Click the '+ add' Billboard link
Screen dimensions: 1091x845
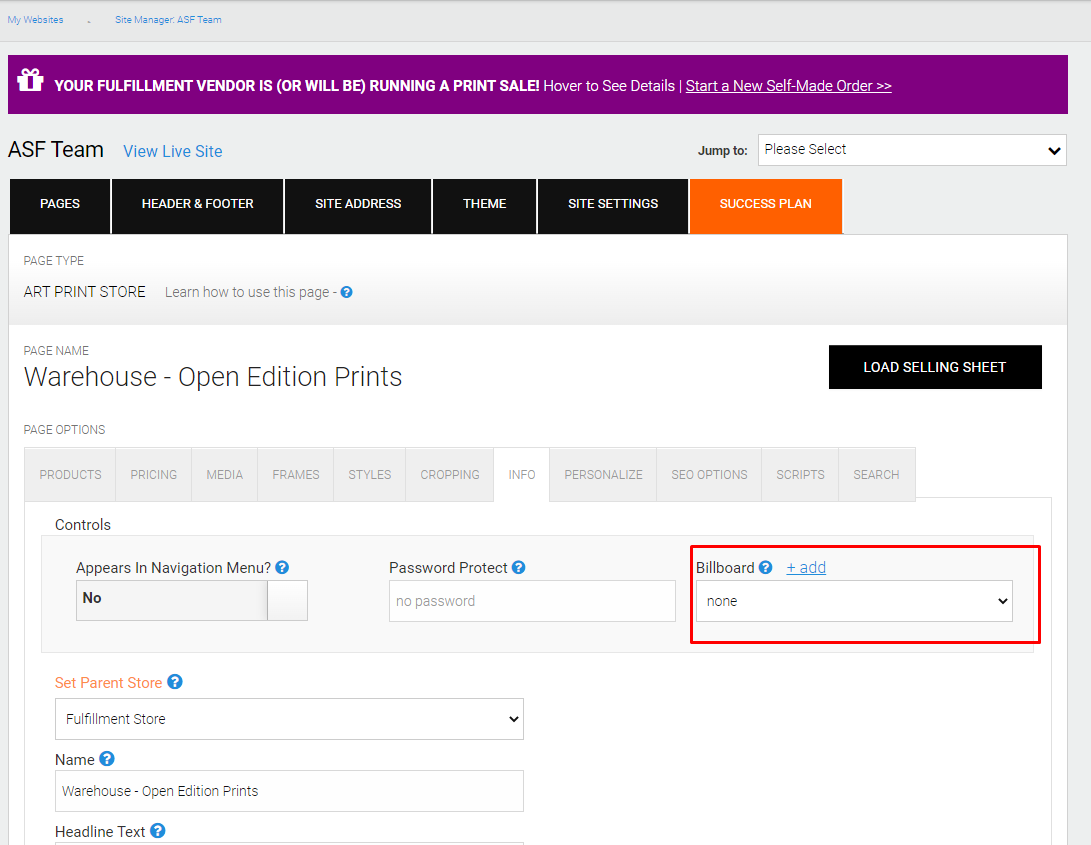pos(806,567)
